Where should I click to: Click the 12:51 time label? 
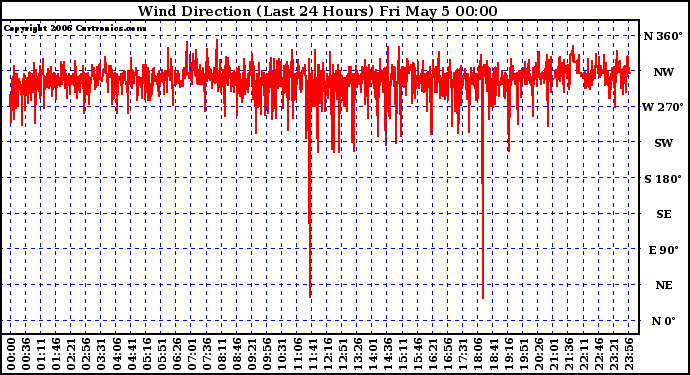pyautogui.click(x=342, y=354)
